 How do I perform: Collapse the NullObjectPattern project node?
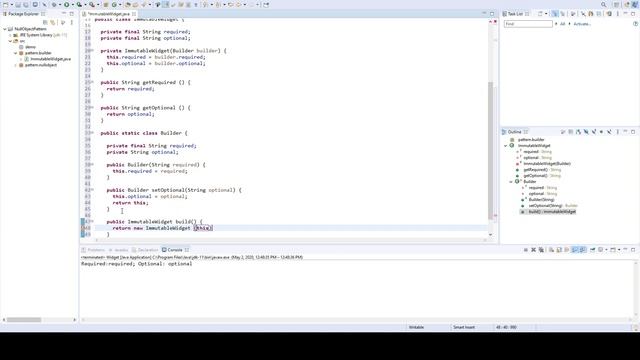4,29
